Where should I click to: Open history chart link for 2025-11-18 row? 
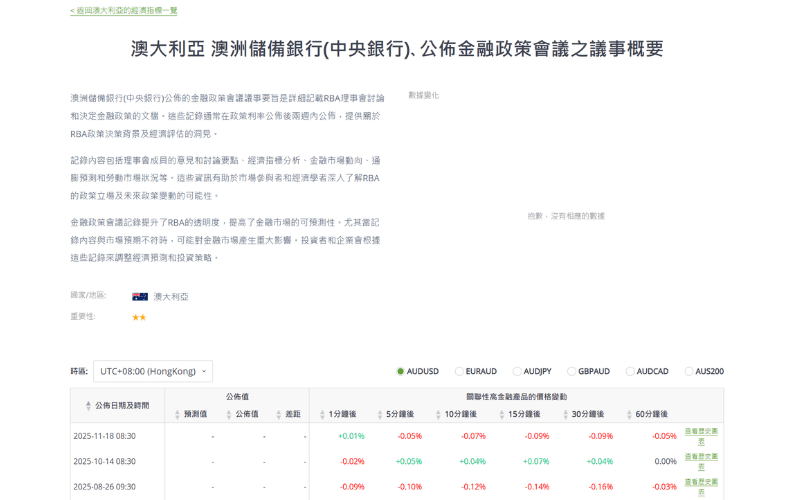click(x=701, y=436)
